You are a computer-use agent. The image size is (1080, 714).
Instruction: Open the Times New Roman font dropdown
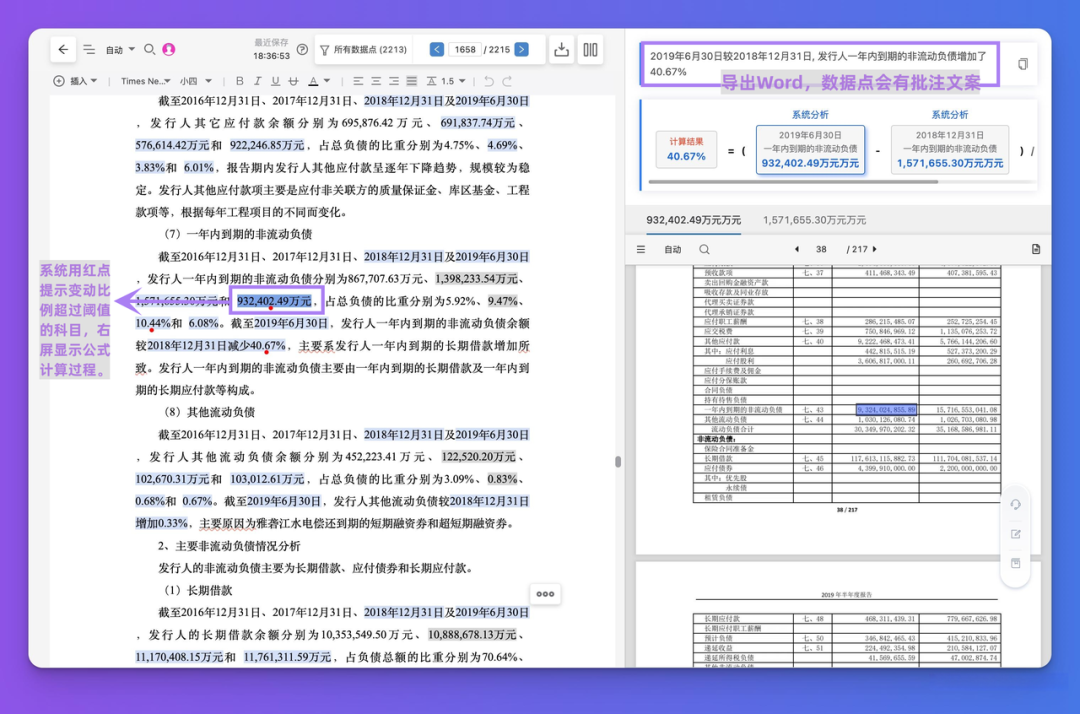coord(145,81)
